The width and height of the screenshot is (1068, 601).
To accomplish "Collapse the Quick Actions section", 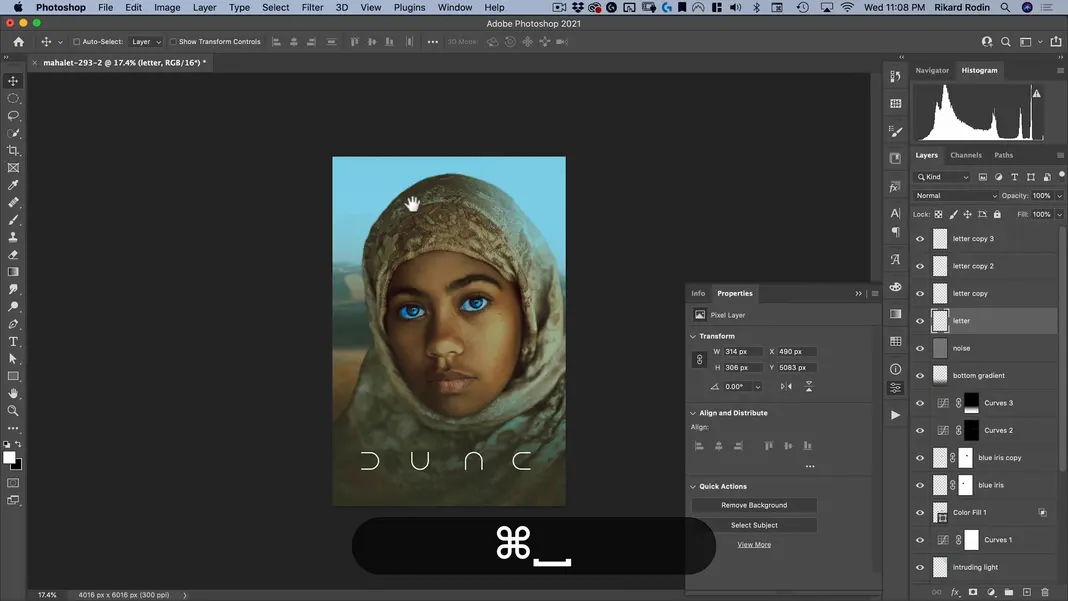I will click(693, 487).
